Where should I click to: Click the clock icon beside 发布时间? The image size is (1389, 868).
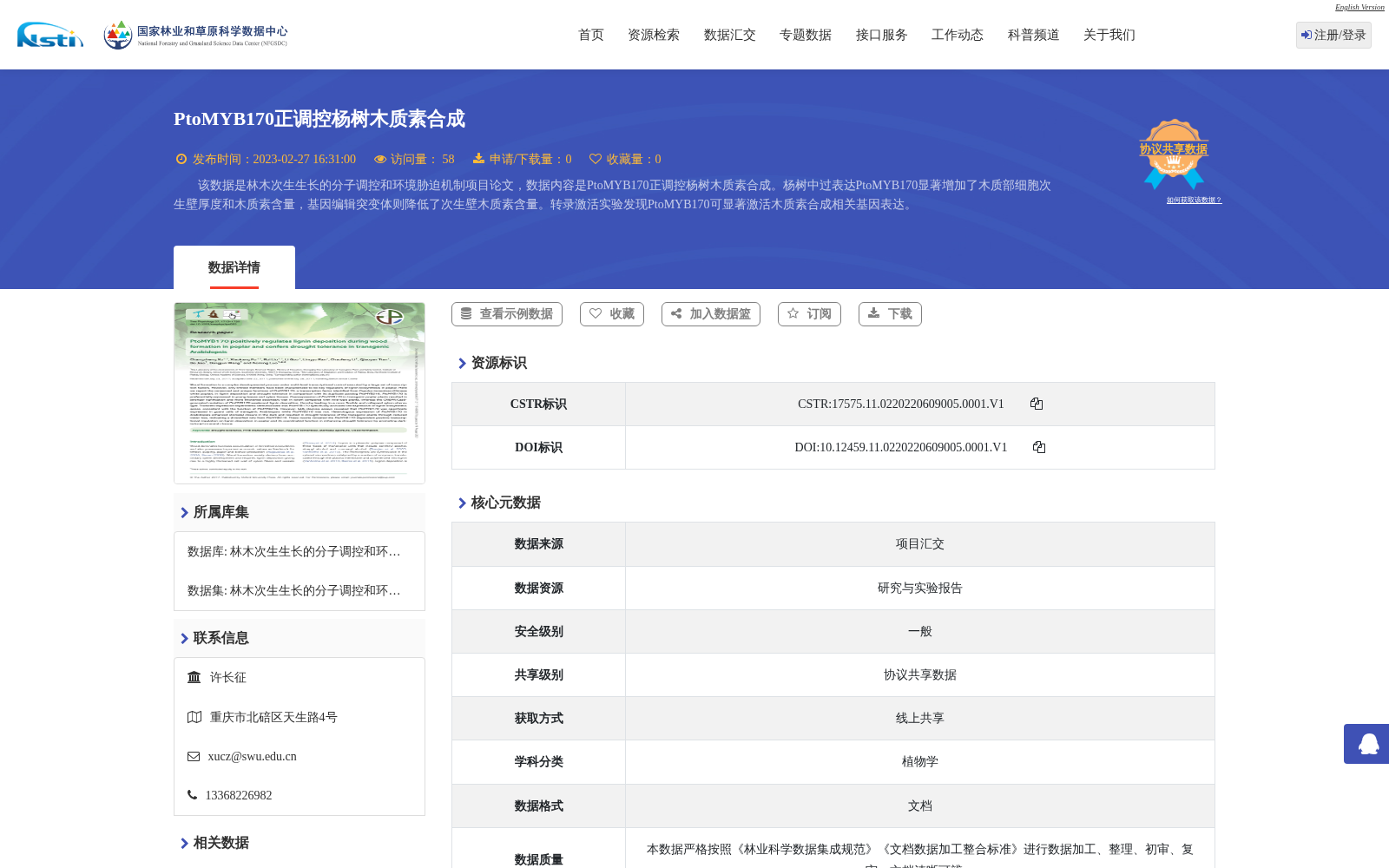181,159
